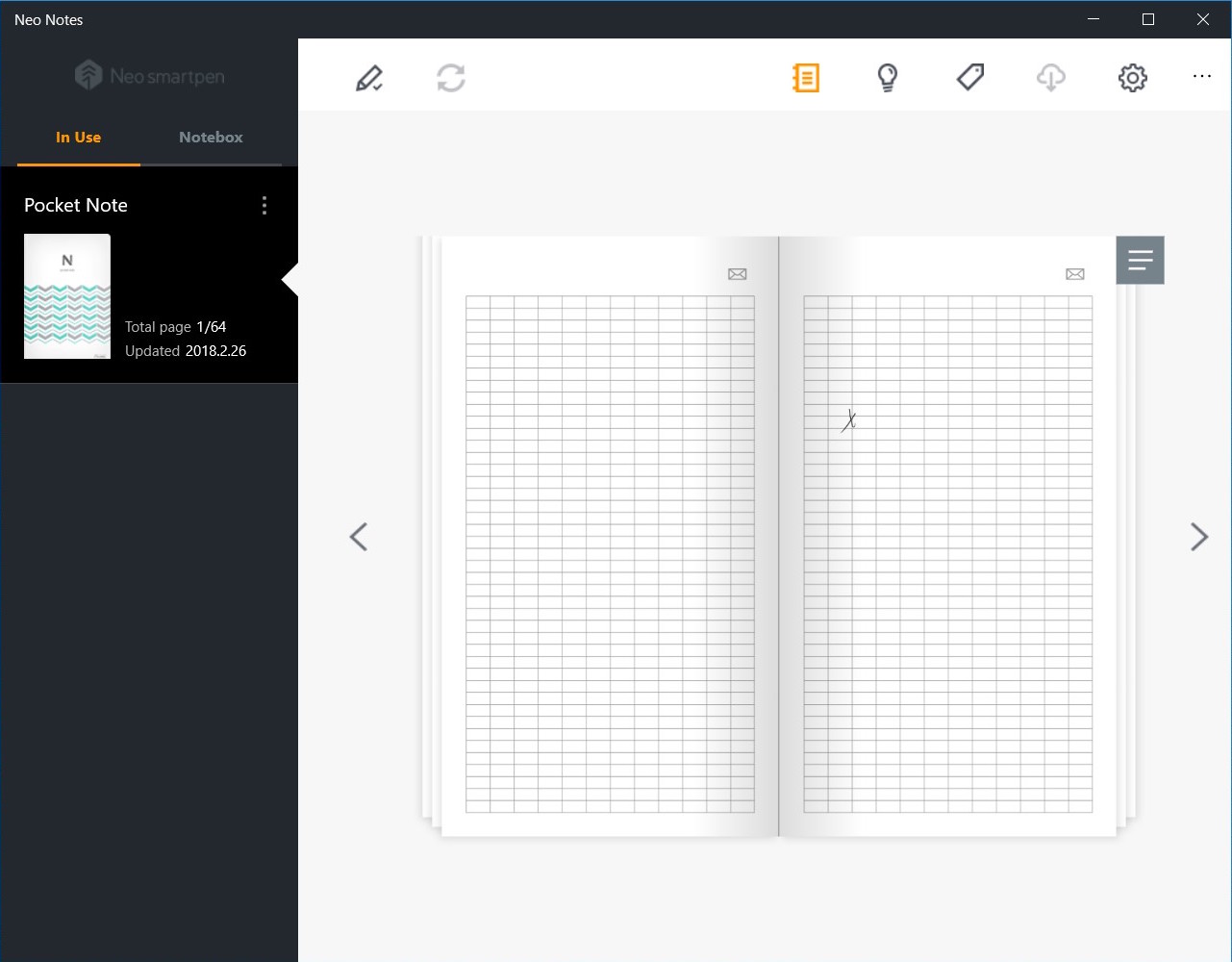1232x962 pixels.
Task: Open the settings gear icon
Action: coord(1133,78)
